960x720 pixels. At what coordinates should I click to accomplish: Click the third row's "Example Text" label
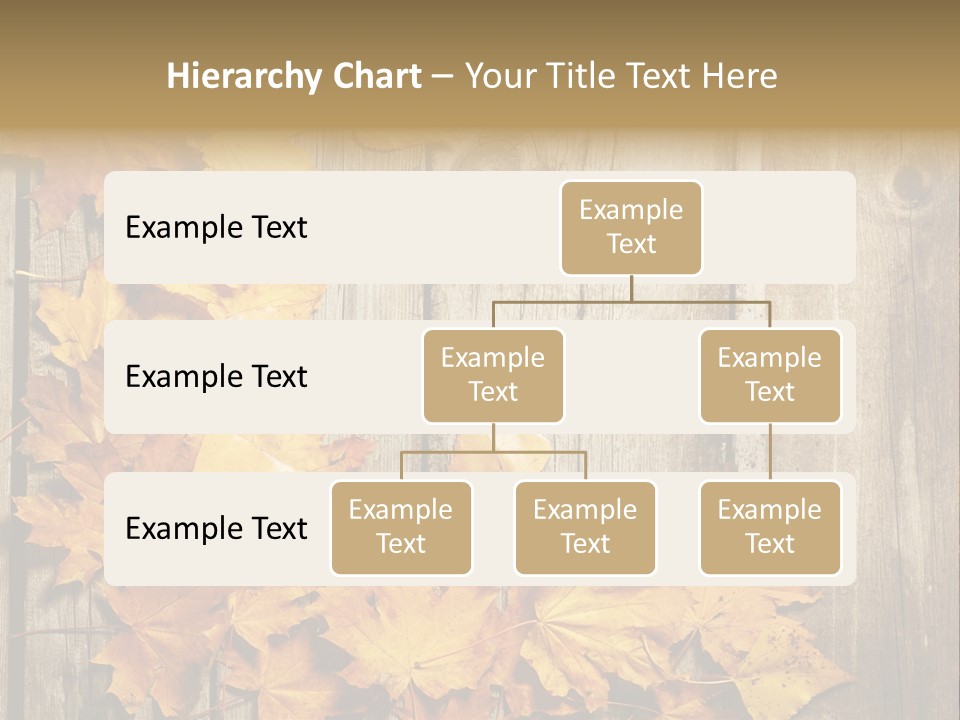pyautogui.click(x=216, y=528)
